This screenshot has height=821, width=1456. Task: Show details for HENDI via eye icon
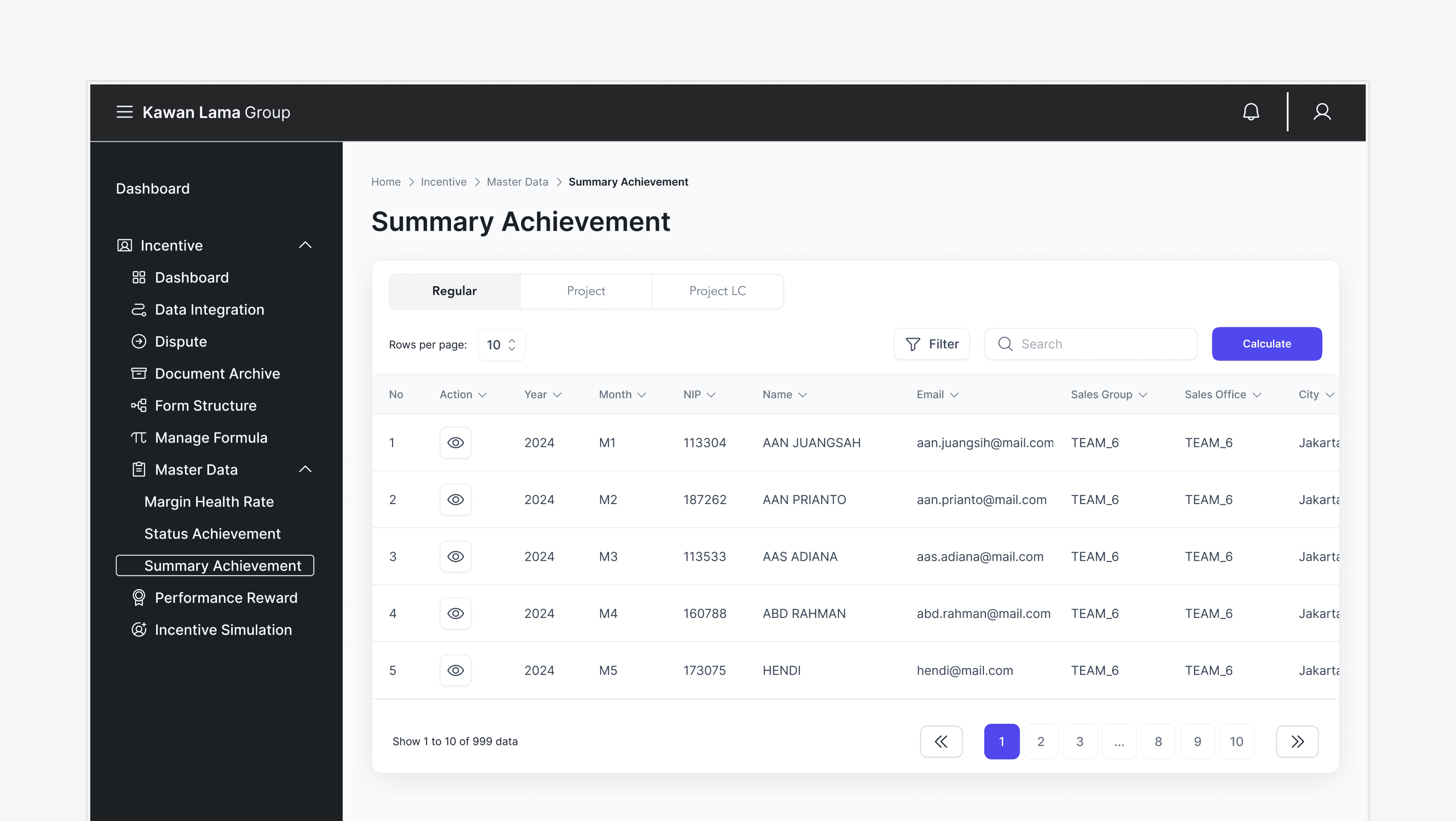[456, 670]
